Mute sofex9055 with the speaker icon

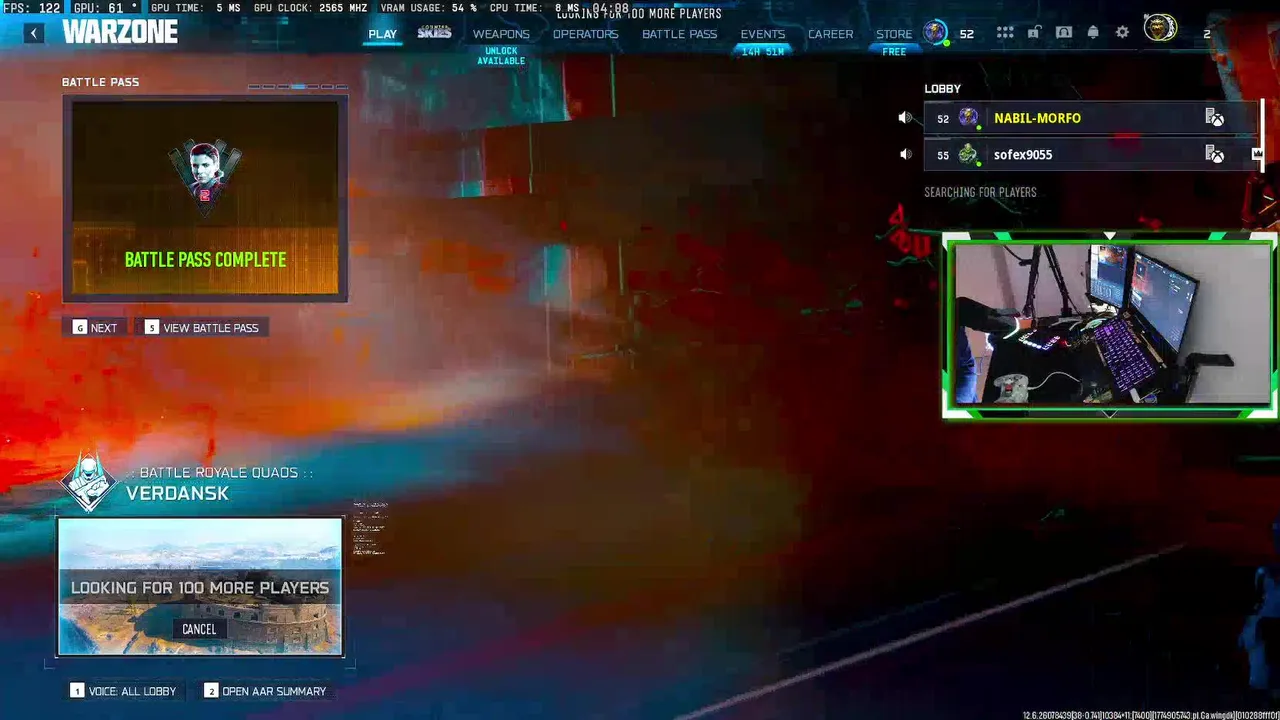click(905, 154)
